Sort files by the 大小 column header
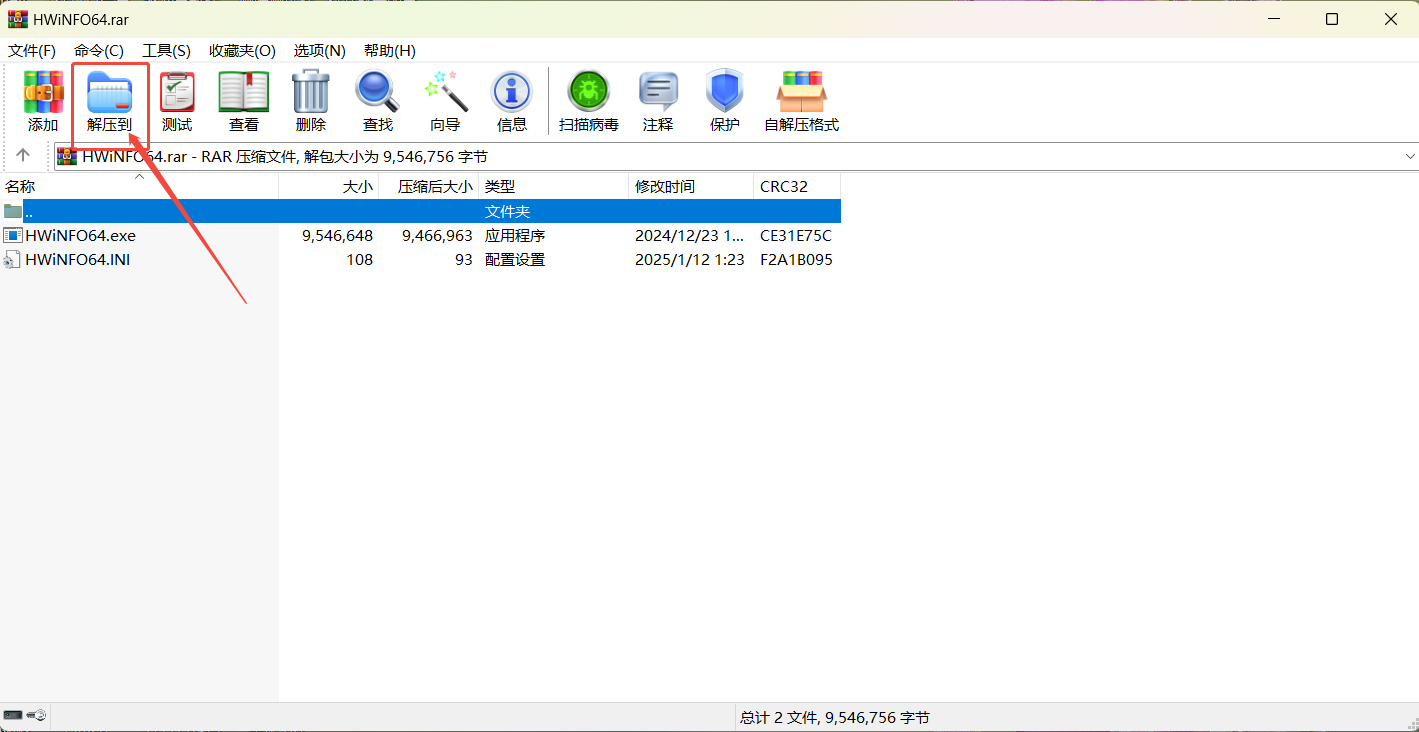Viewport: 1419px width, 732px height. click(x=357, y=186)
